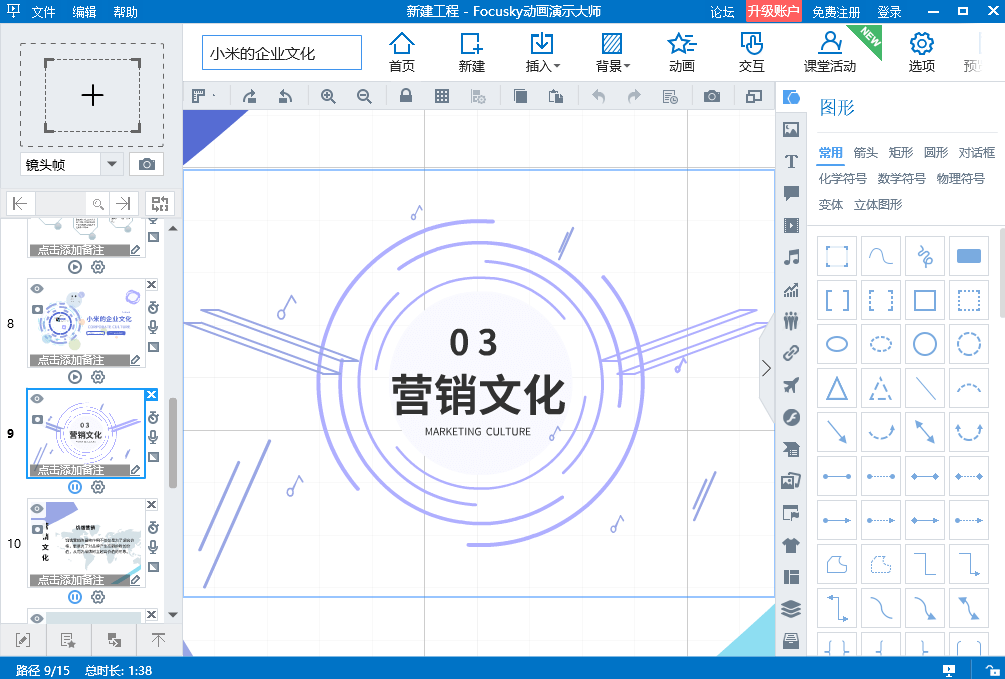This screenshot has height=679, width=1005.
Task: Open the shapes panel icon
Action: click(x=791, y=97)
